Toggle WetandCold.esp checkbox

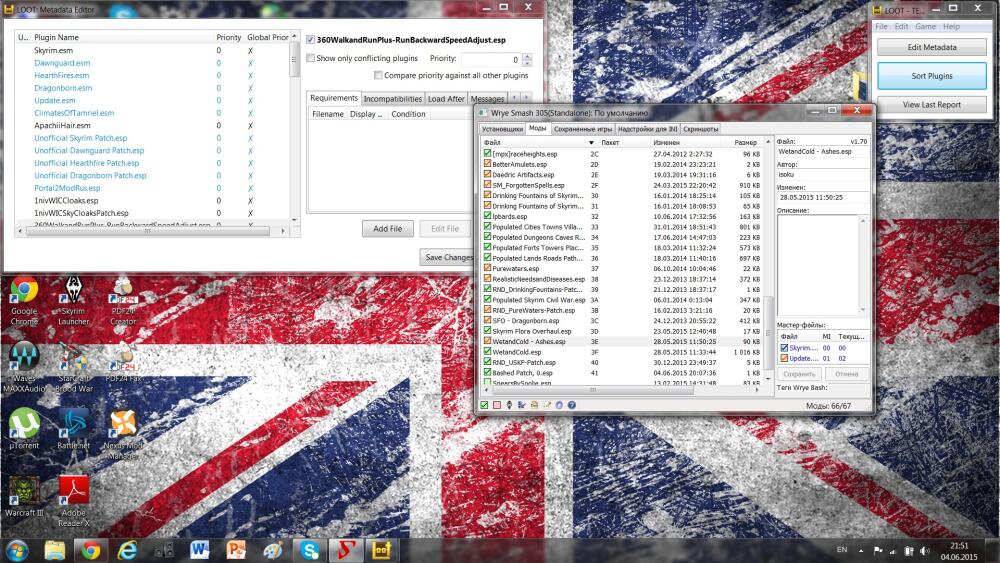tap(487, 351)
